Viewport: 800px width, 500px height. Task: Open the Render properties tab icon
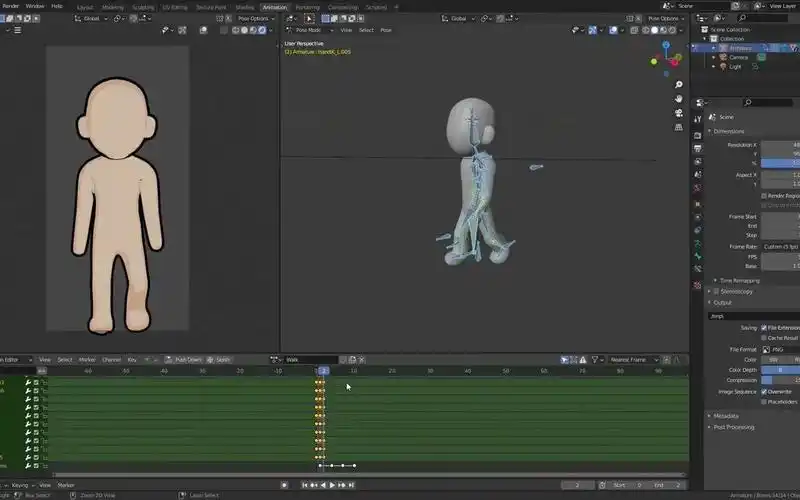pos(697,135)
